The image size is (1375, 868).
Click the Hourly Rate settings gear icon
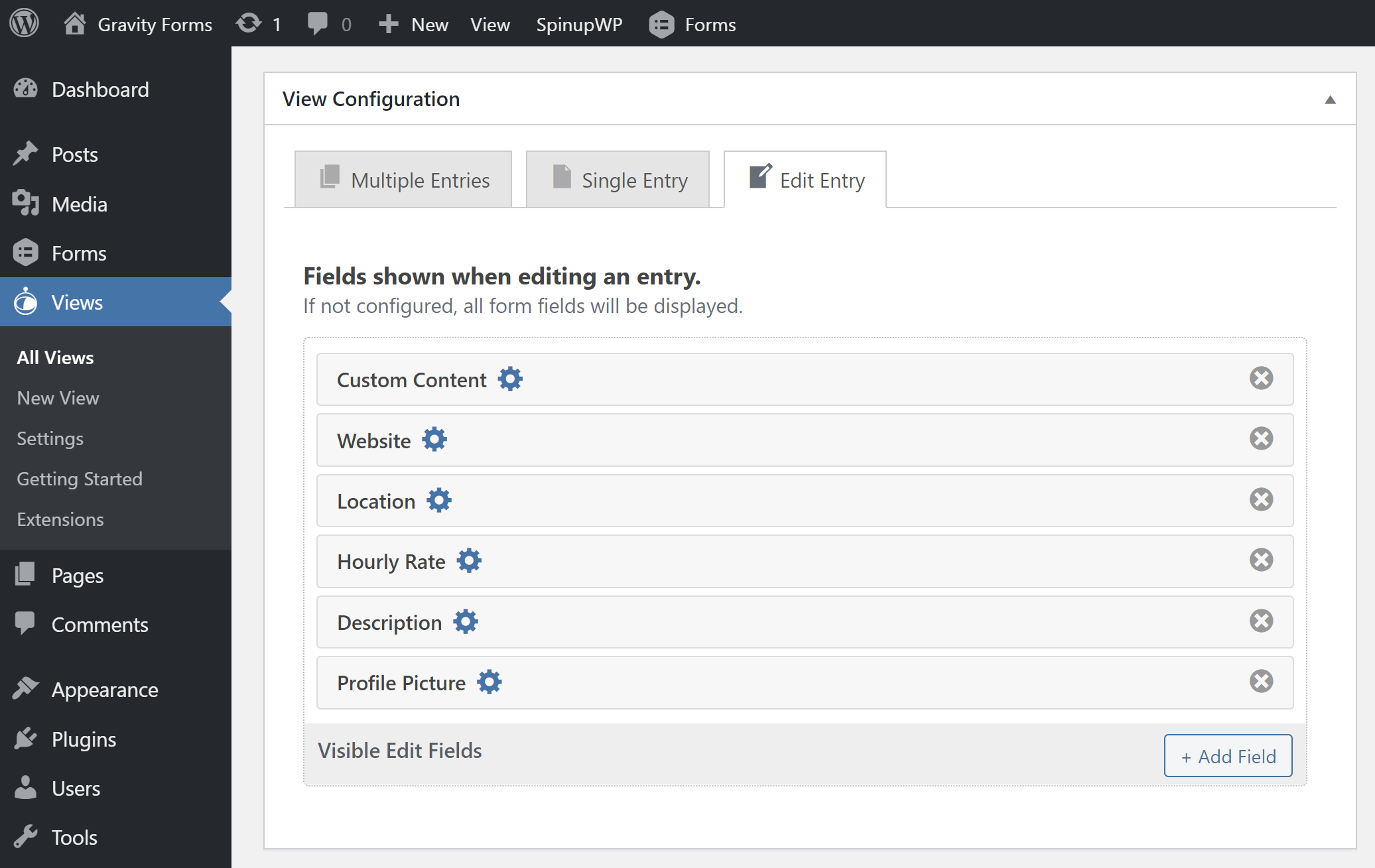point(468,560)
